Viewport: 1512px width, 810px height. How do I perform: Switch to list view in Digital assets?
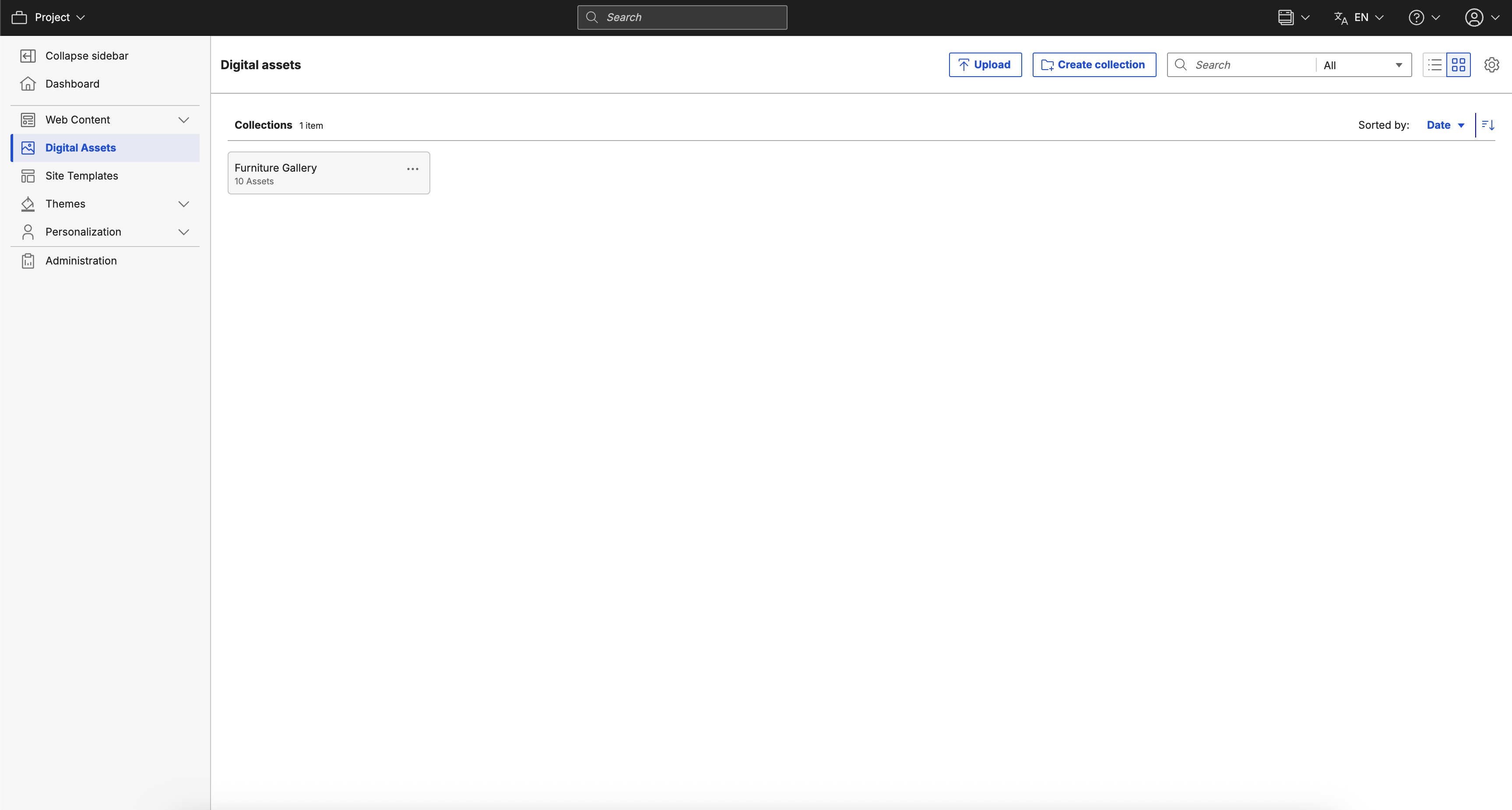[1434, 64]
